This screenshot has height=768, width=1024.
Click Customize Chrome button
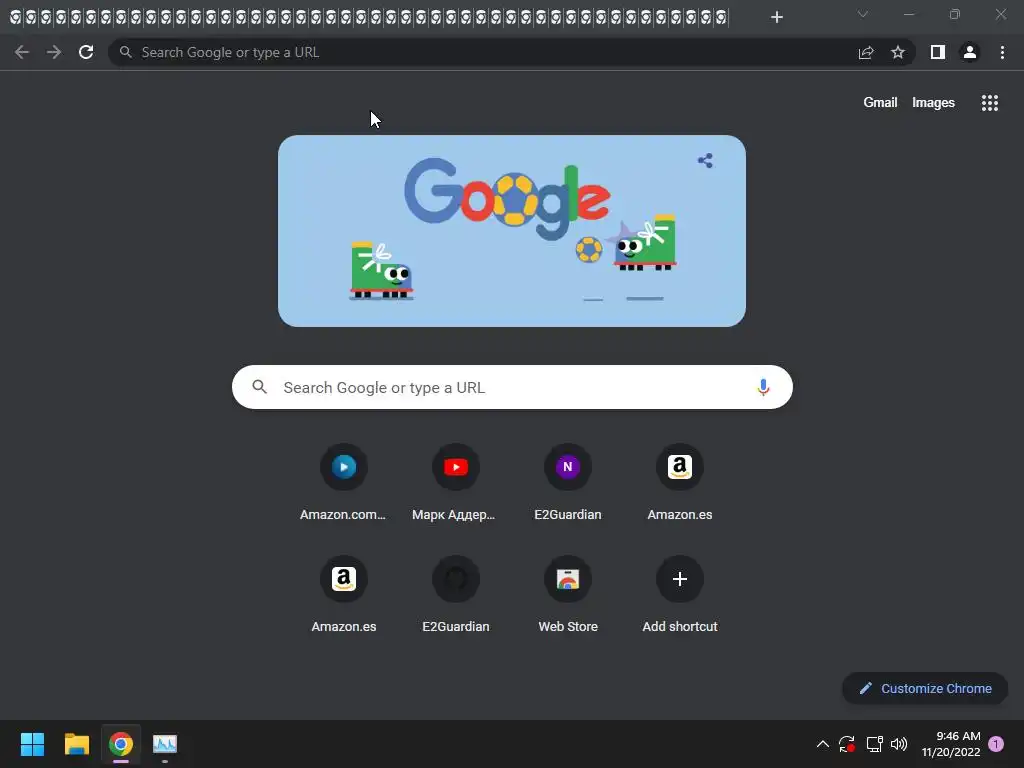(x=925, y=688)
